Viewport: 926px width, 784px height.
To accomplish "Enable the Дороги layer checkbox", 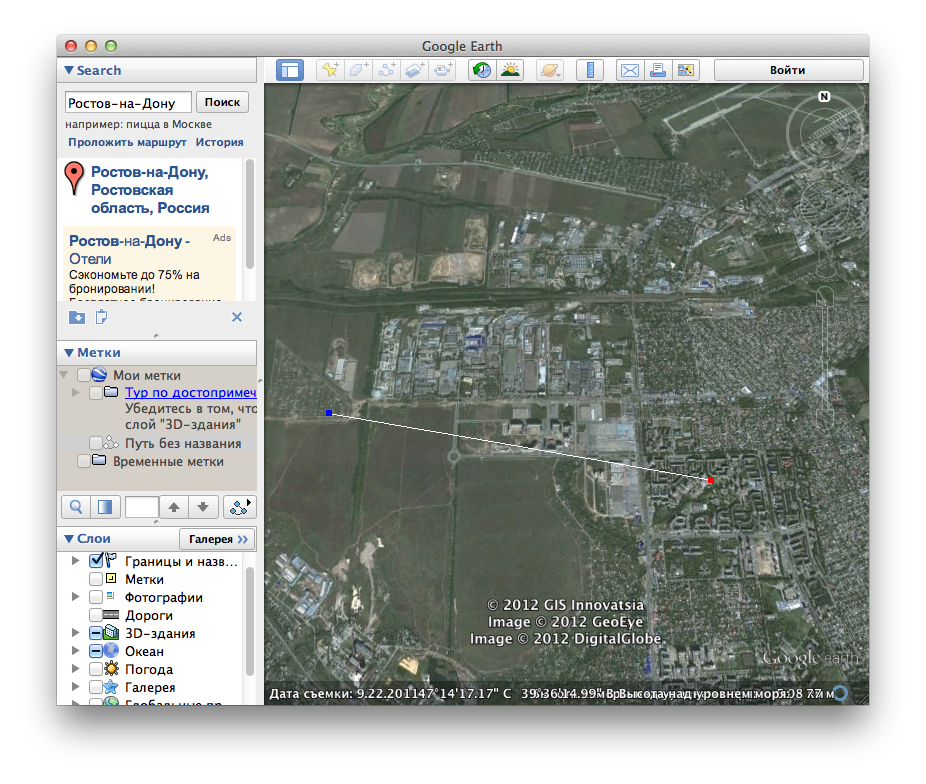I will [96, 615].
